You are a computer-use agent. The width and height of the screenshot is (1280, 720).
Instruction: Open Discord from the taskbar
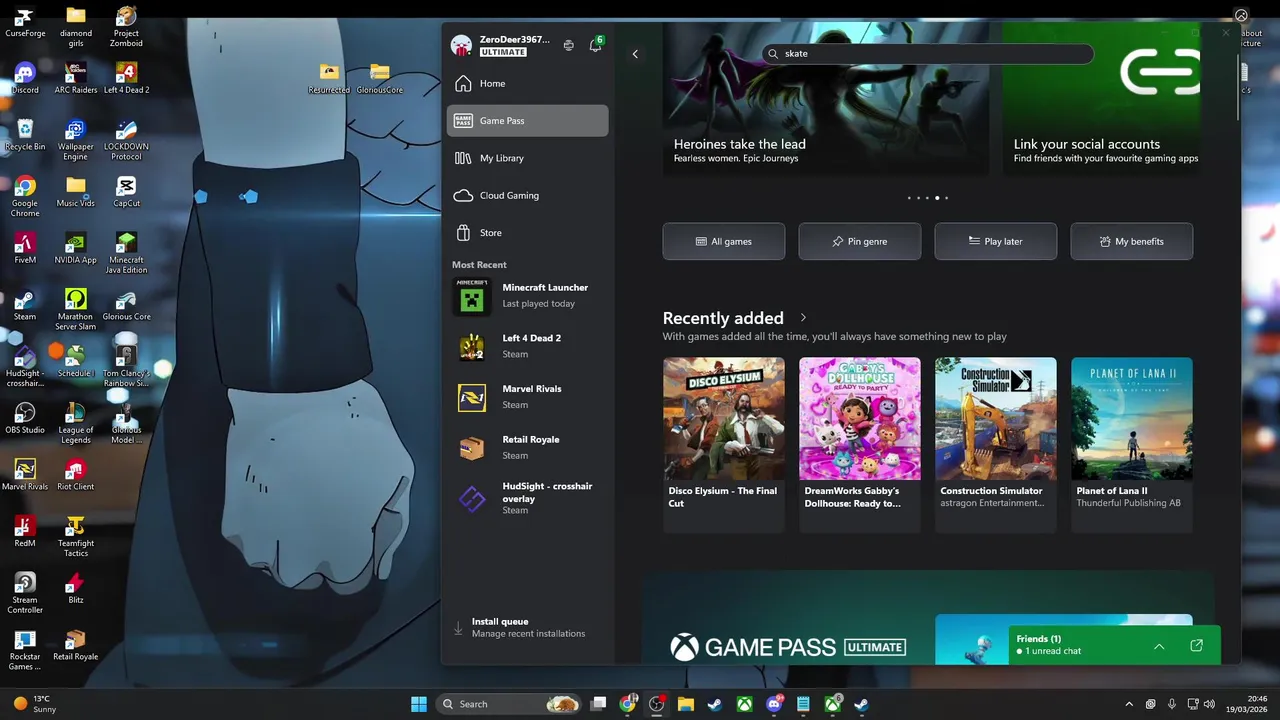tap(774, 704)
